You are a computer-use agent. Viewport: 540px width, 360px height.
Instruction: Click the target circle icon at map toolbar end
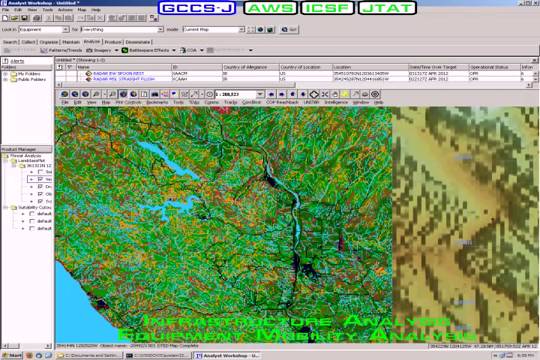pos(375,94)
